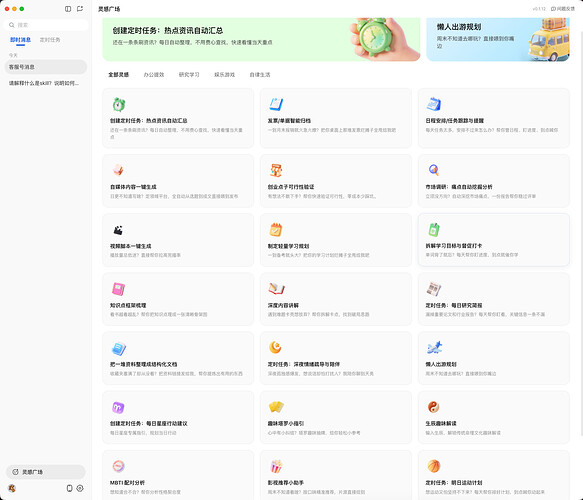Start a new chat via compose icon
The width and height of the screenshot is (583, 500).
click(80, 9)
